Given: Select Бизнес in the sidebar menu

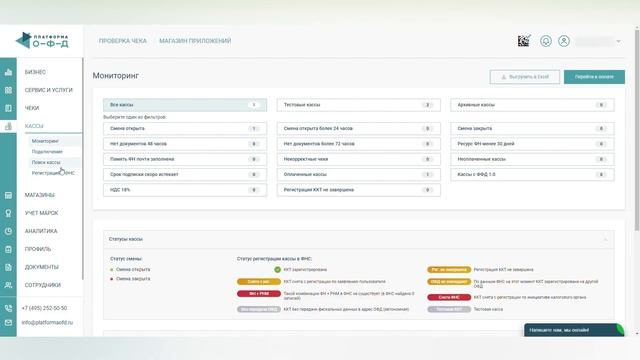Looking at the screenshot, I should pyautogui.click(x=35, y=72).
